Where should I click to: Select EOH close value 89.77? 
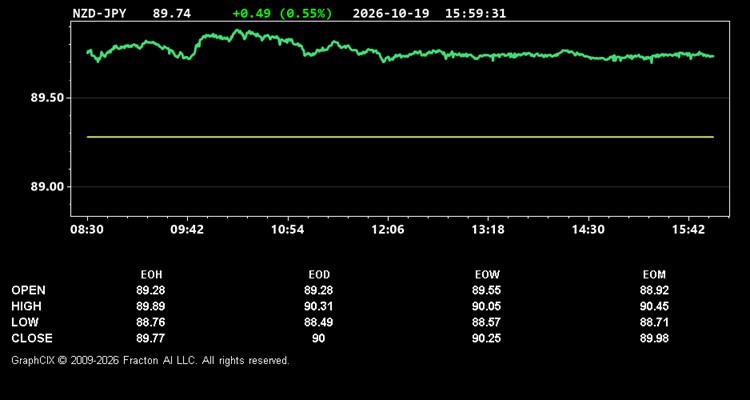tap(151, 338)
